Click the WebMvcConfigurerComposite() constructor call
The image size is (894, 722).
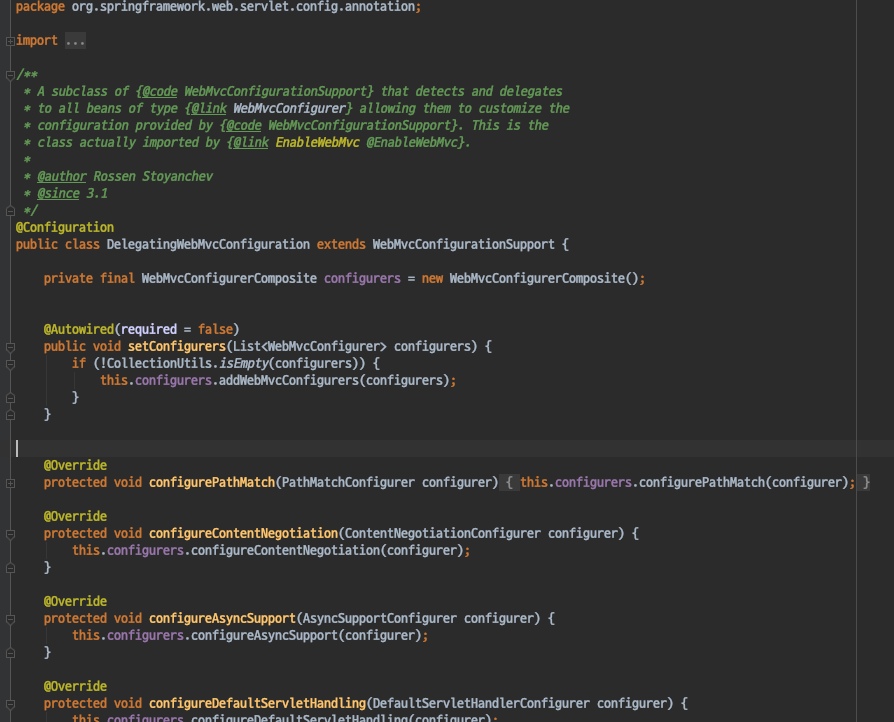click(544, 278)
